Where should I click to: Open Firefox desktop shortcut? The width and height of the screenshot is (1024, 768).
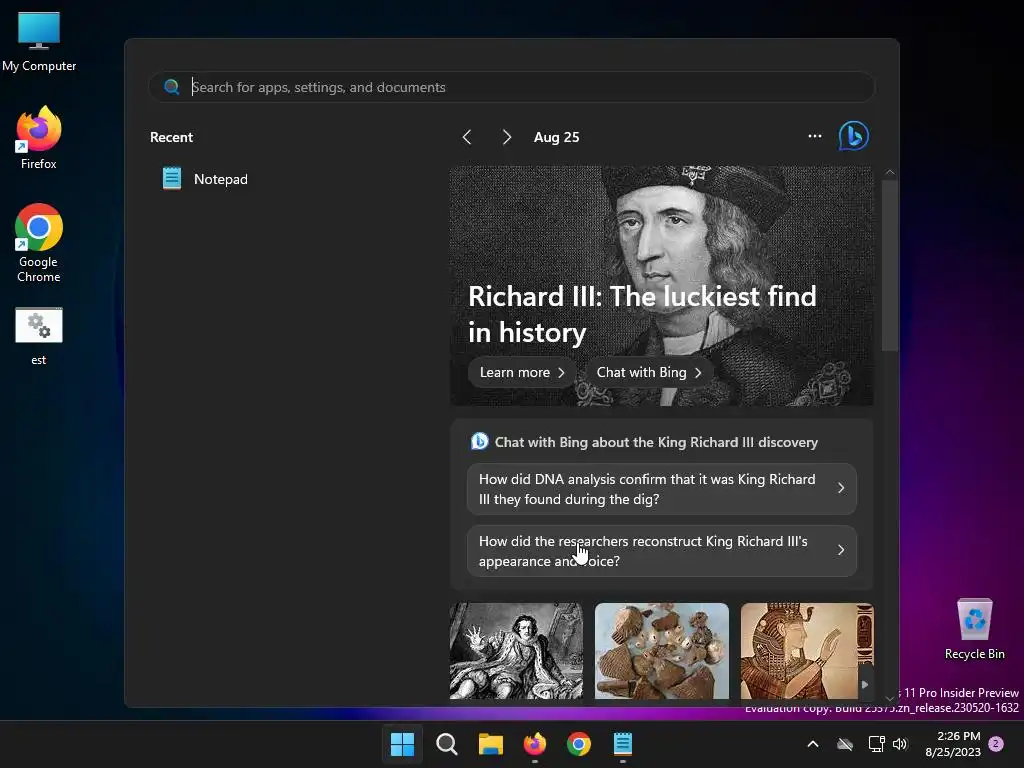pyautogui.click(x=39, y=138)
